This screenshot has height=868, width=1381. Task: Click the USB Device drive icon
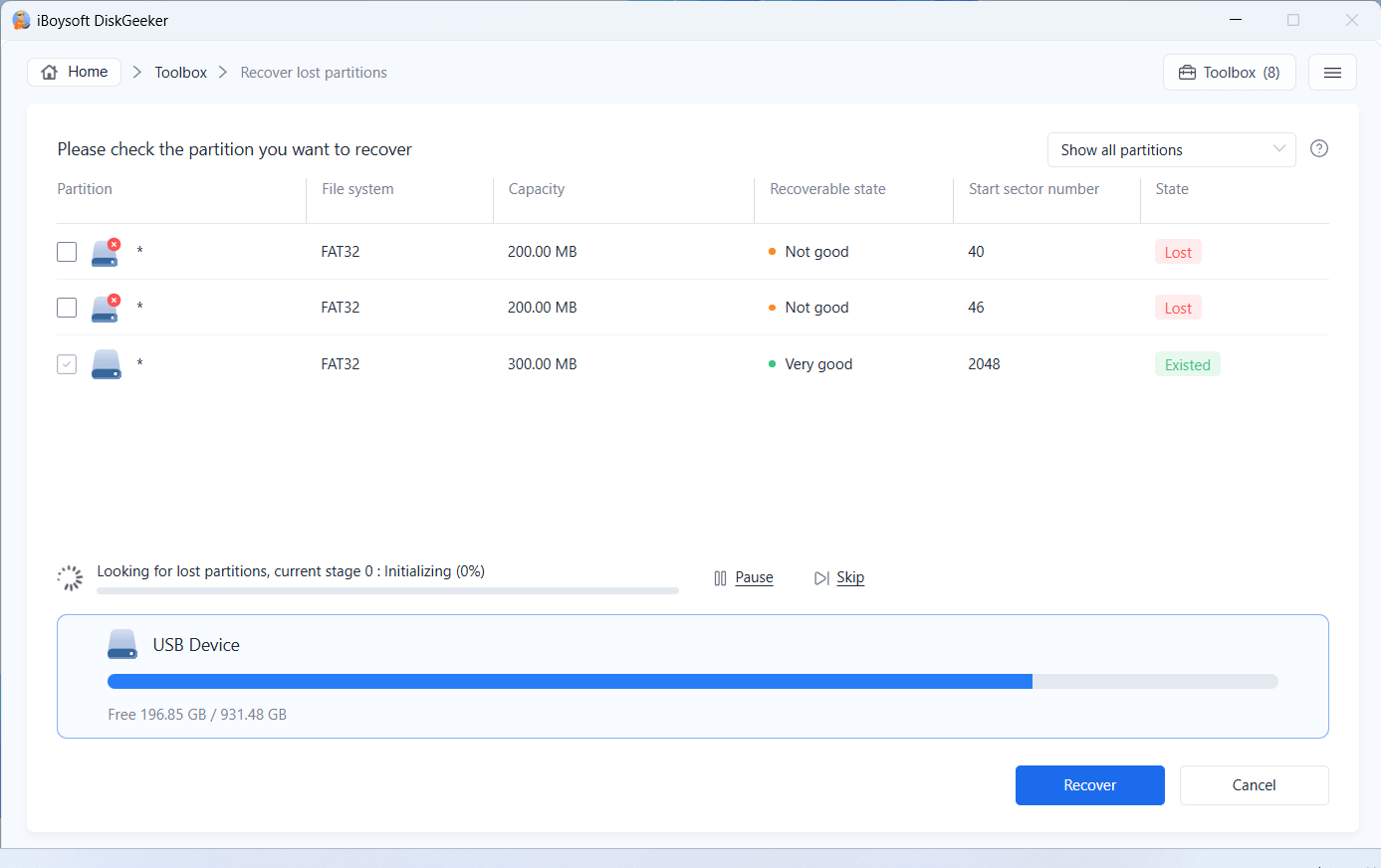(122, 644)
